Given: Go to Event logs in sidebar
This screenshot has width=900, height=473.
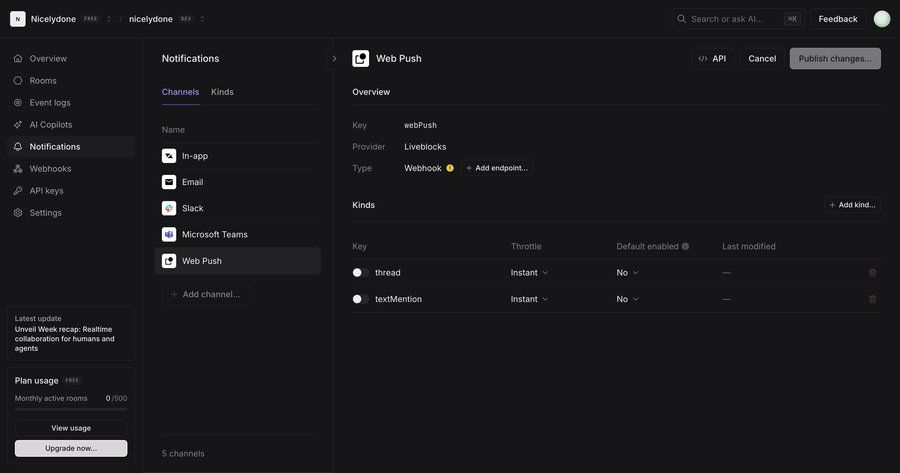Looking at the screenshot, I should [71, 103].
